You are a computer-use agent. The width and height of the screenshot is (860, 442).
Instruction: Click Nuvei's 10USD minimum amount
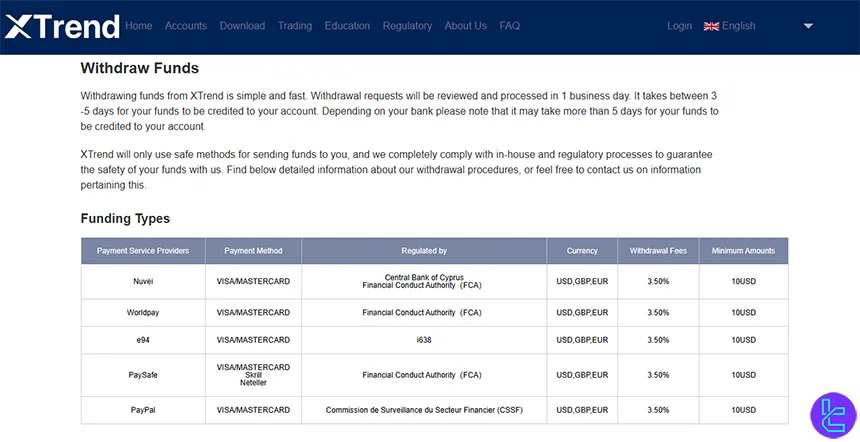[x=744, y=281]
